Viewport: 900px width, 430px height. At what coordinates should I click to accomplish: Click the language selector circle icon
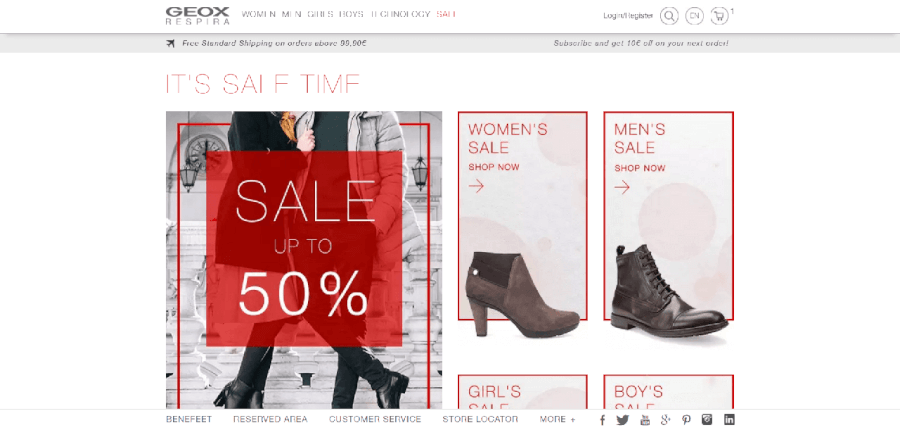coord(695,16)
